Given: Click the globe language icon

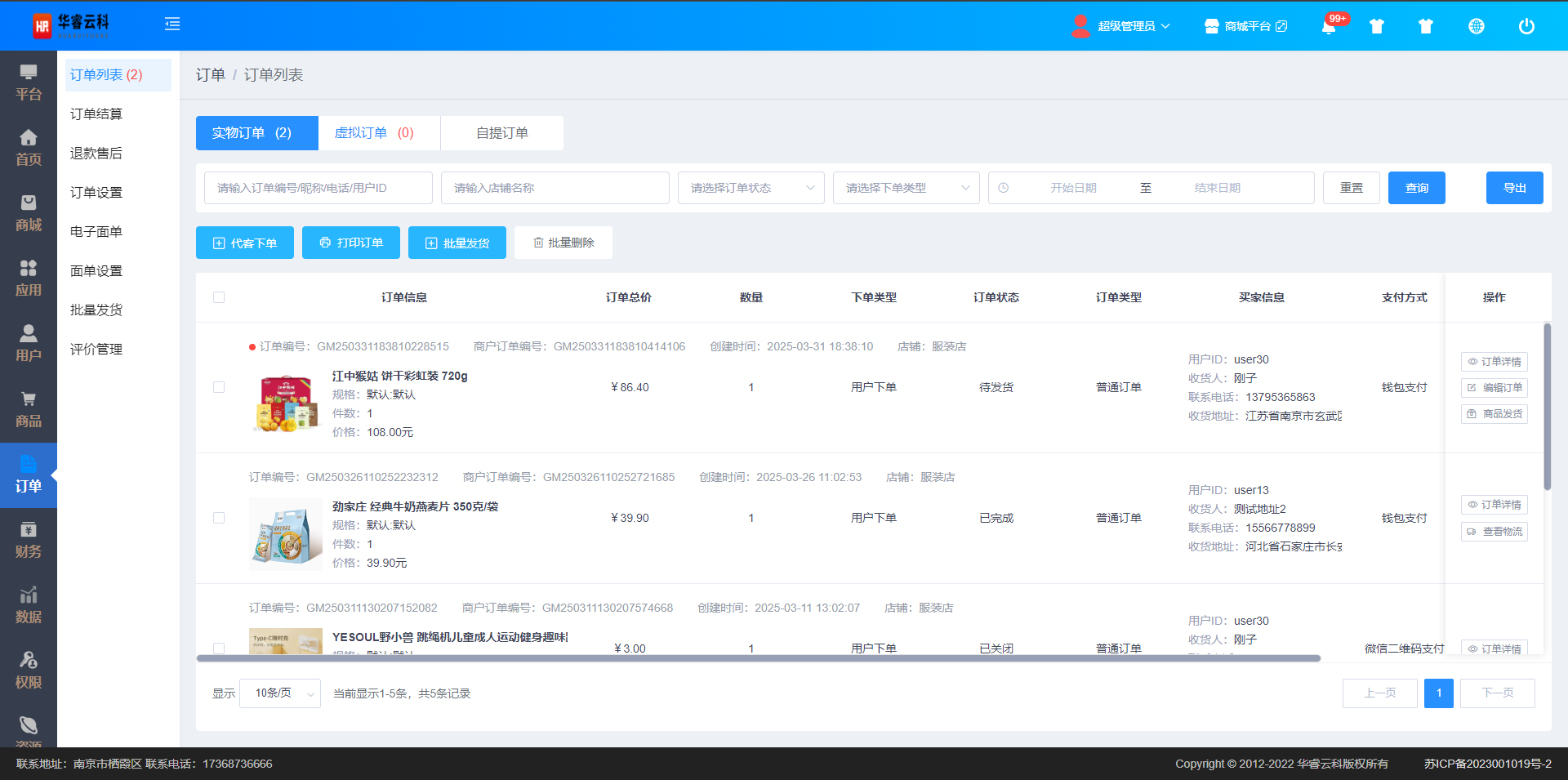Looking at the screenshot, I should [1476, 26].
